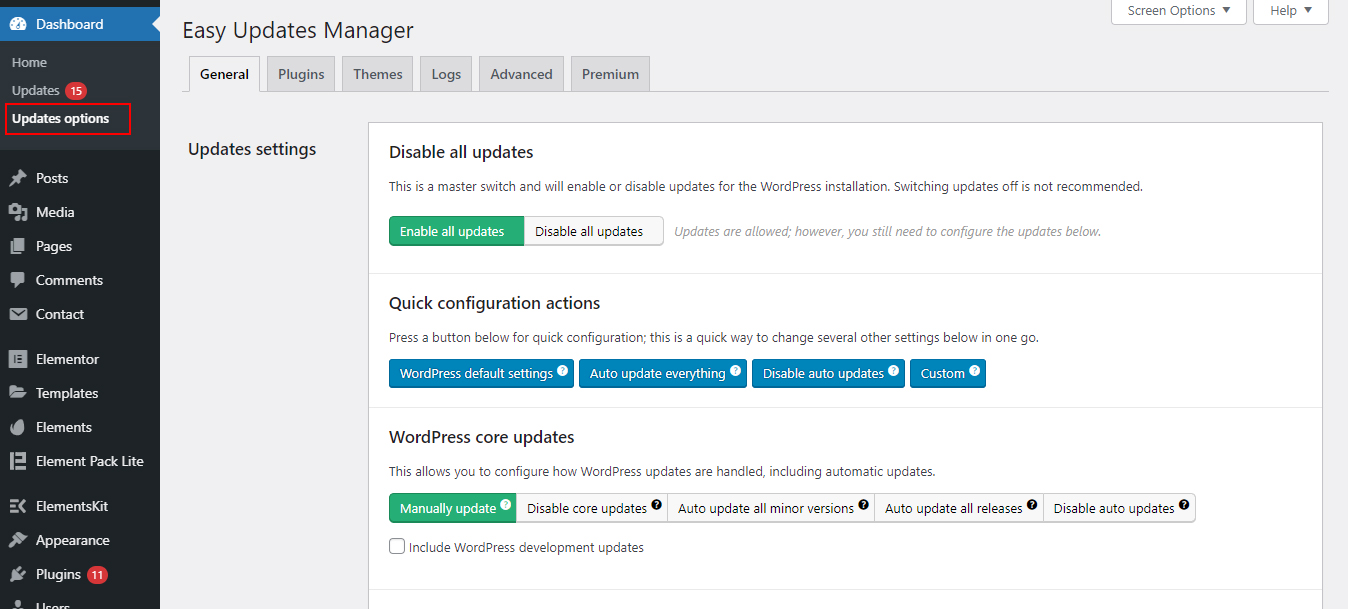Screen dimensions: 1348x609
Task: Click help icon on Auto update all minor versions
Action: 864,505
